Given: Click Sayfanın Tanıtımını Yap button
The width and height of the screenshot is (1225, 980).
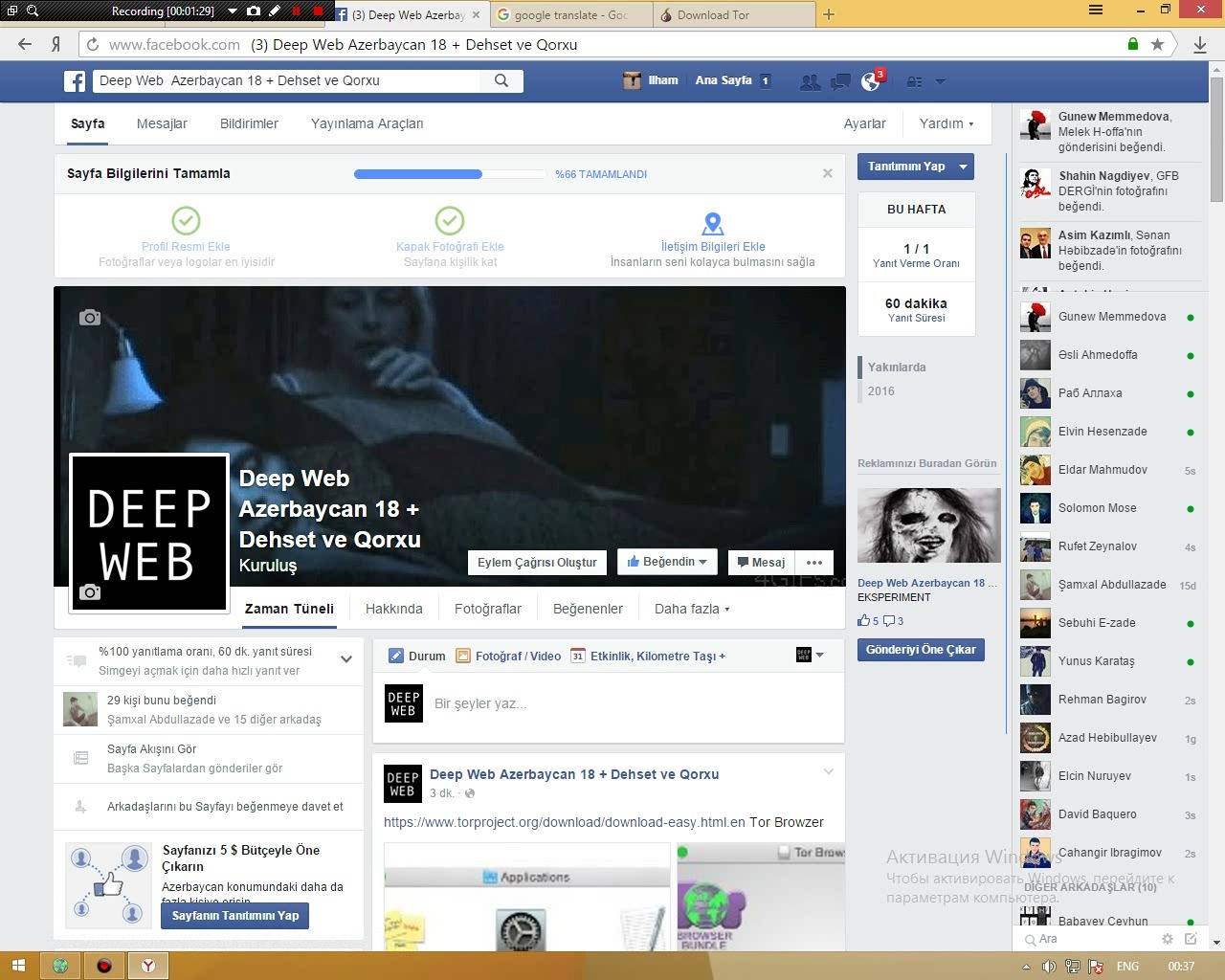Looking at the screenshot, I should [x=235, y=916].
